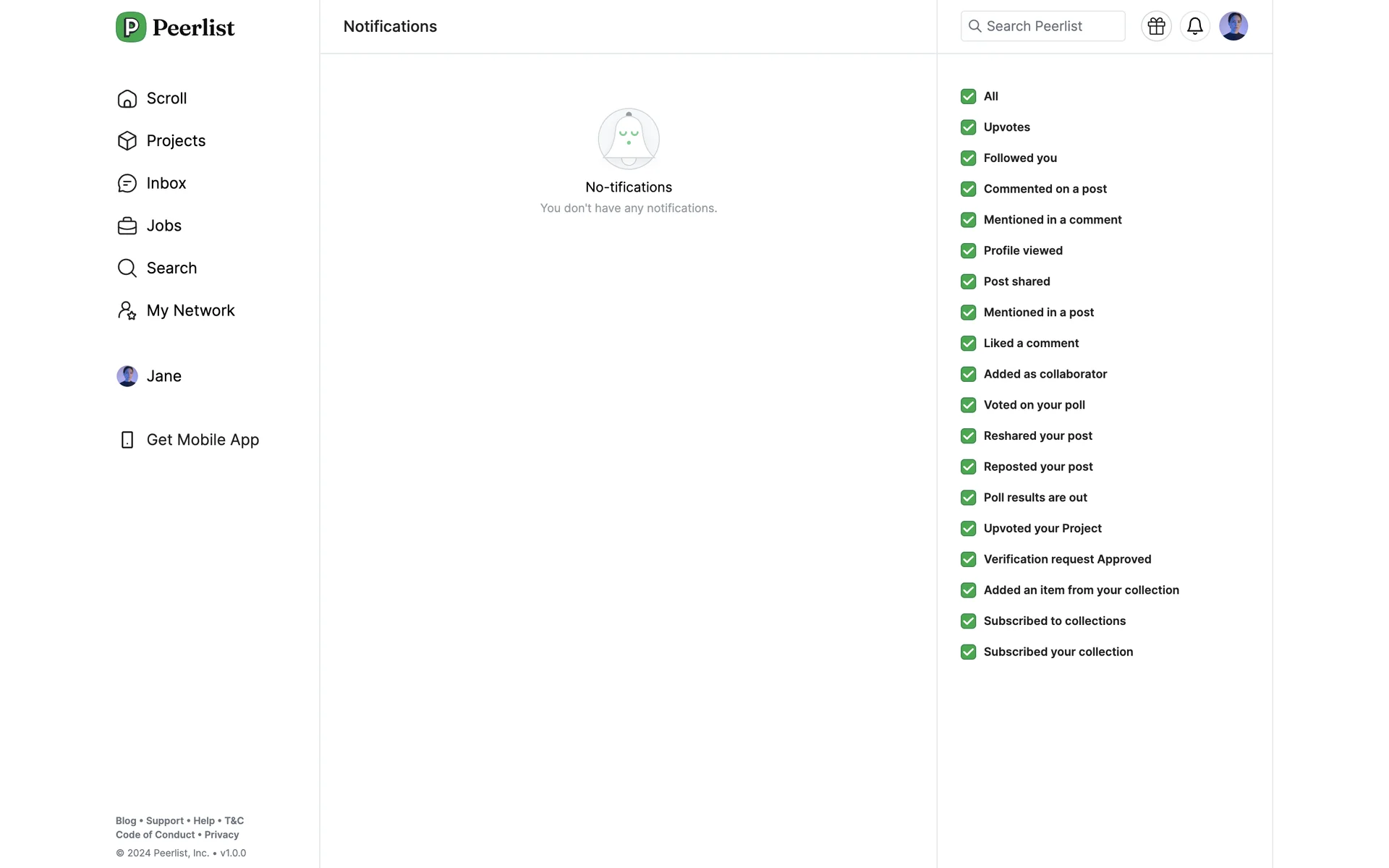This screenshot has width=1389, height=868.
Task: Open the Code of Conduct link
Action: [x=155, y=835]
